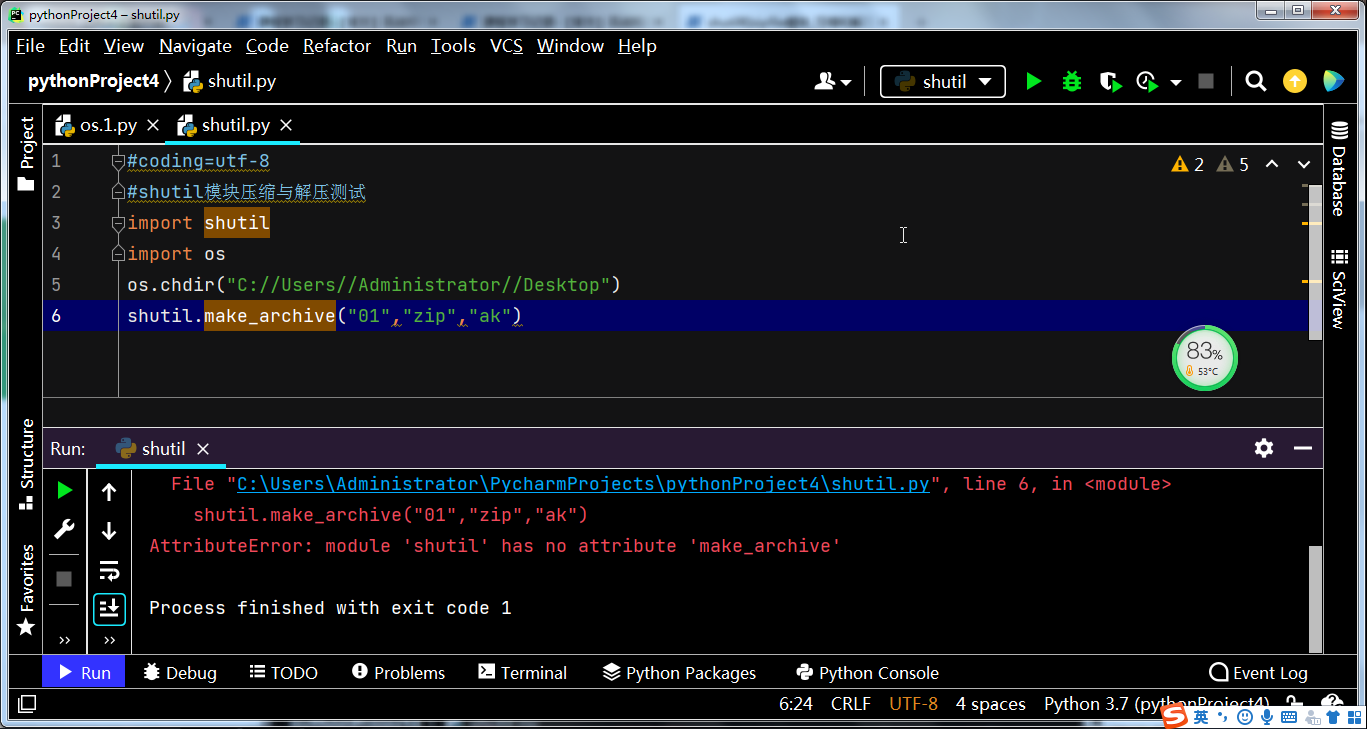Open the Refactor menu
This screenshot has height=729, width=1367.
(337, 46)
